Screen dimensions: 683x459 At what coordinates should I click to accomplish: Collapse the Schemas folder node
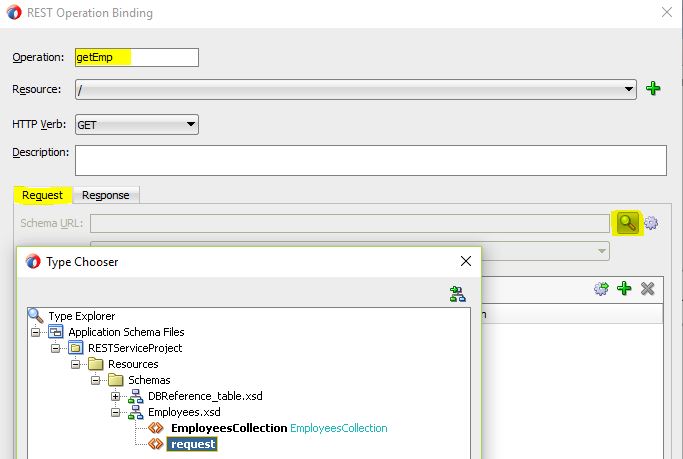[x=95, y=380]
